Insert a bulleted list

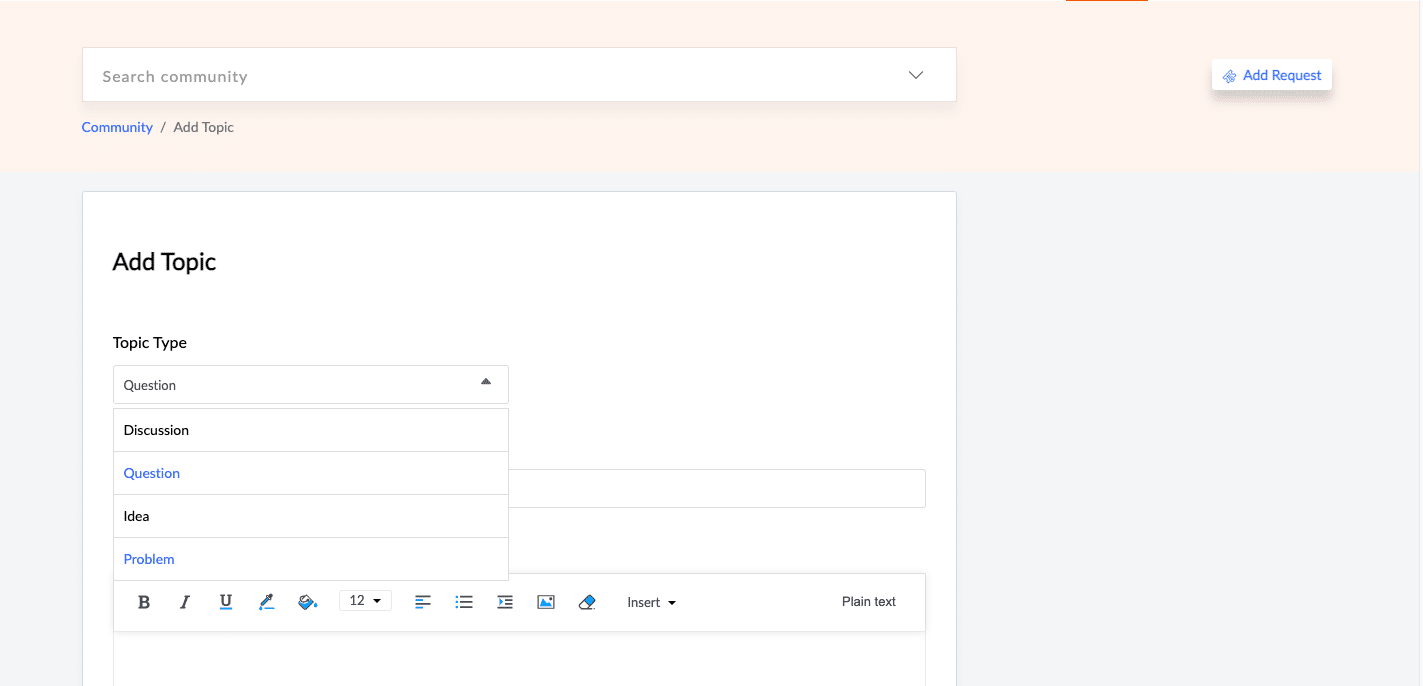pyautogui.click(x=464, y=602)
